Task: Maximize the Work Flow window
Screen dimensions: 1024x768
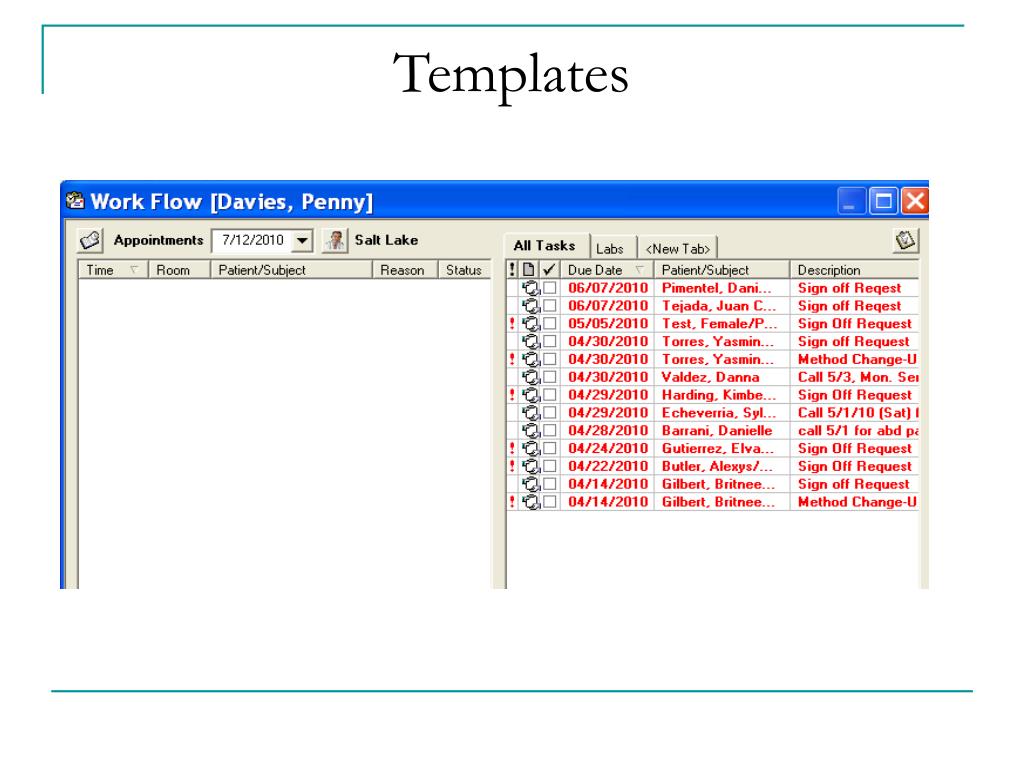Action: [883, 201]
